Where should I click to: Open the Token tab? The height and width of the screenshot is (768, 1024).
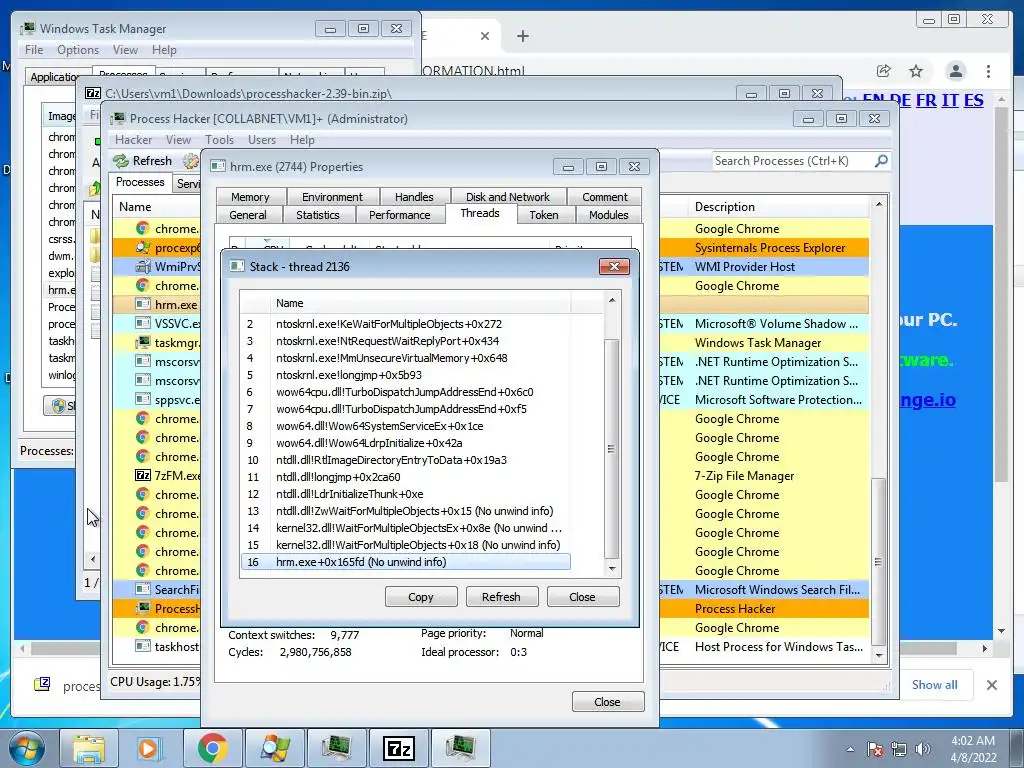tap(544, 215)
